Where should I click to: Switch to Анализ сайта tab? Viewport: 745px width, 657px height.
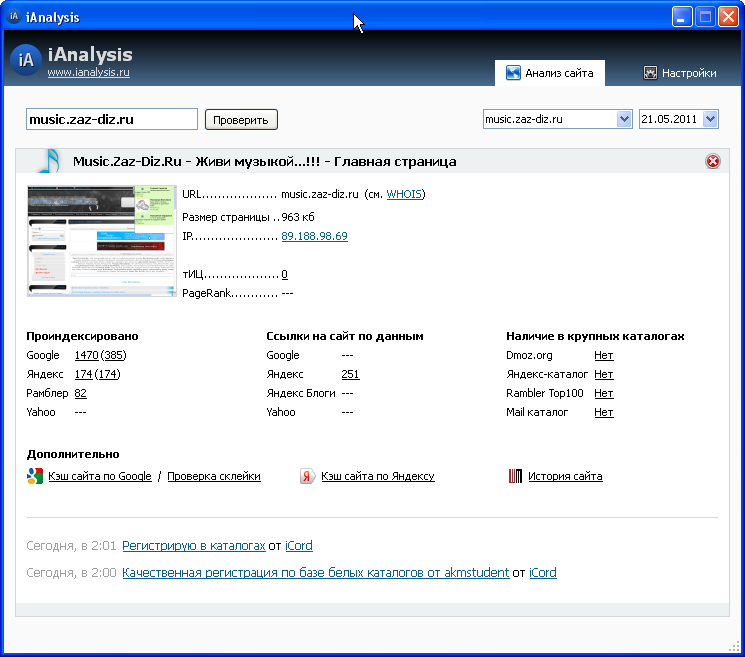(x=550, y=73)
